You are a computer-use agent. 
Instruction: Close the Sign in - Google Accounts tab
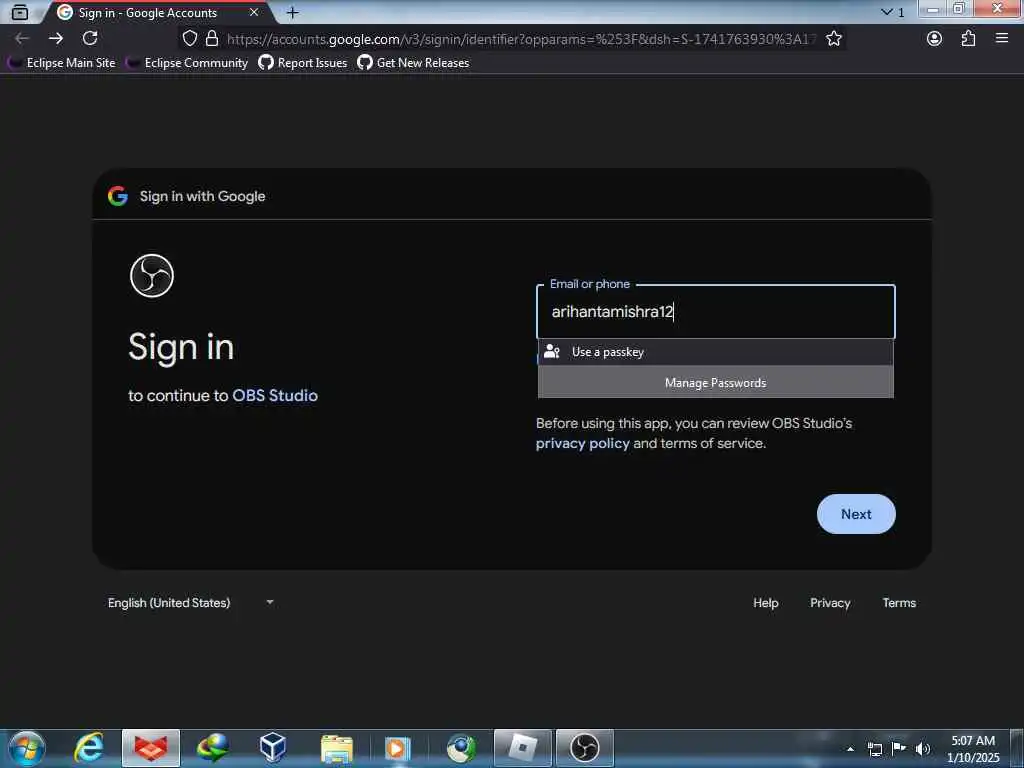254,12
